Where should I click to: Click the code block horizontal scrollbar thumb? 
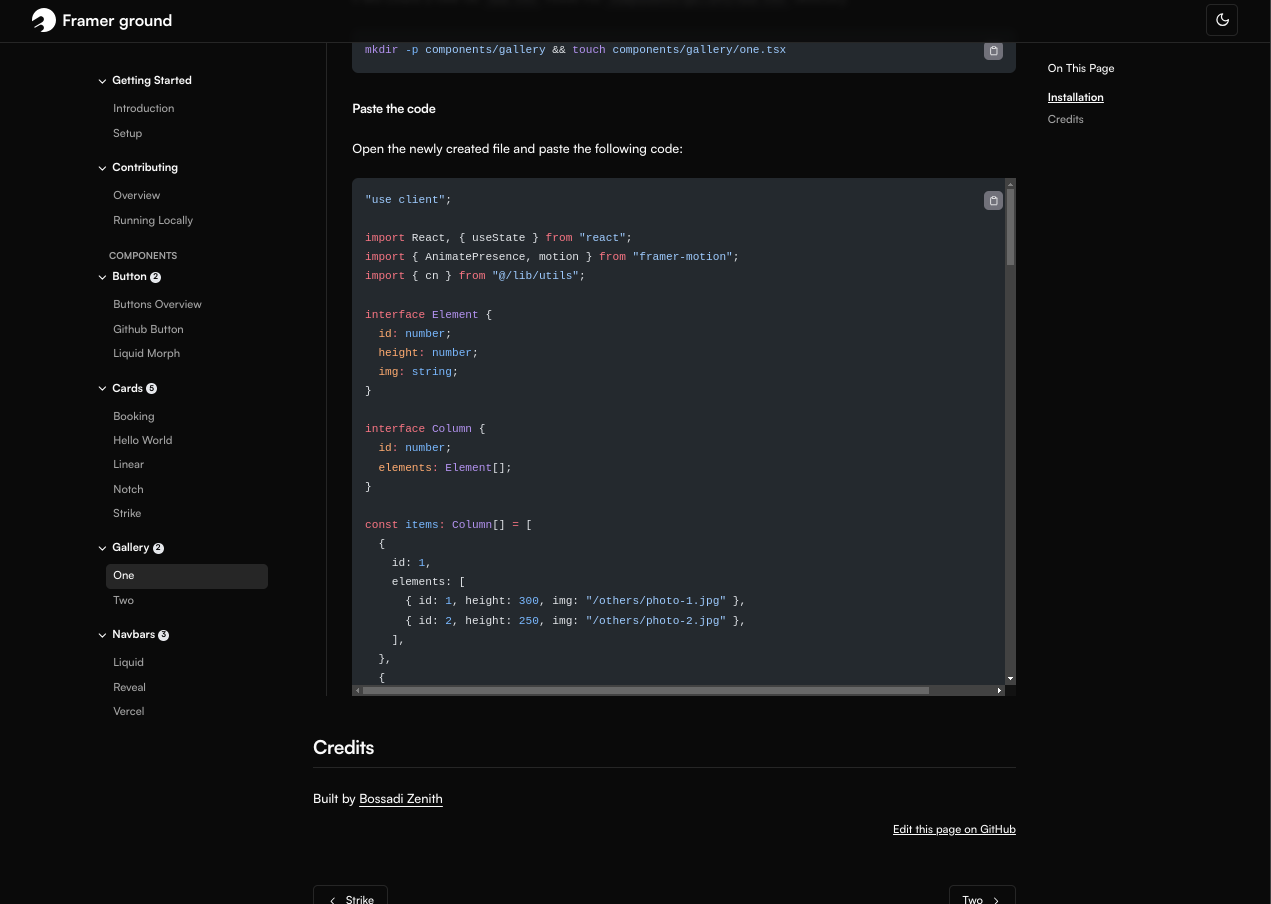point(645,690)
